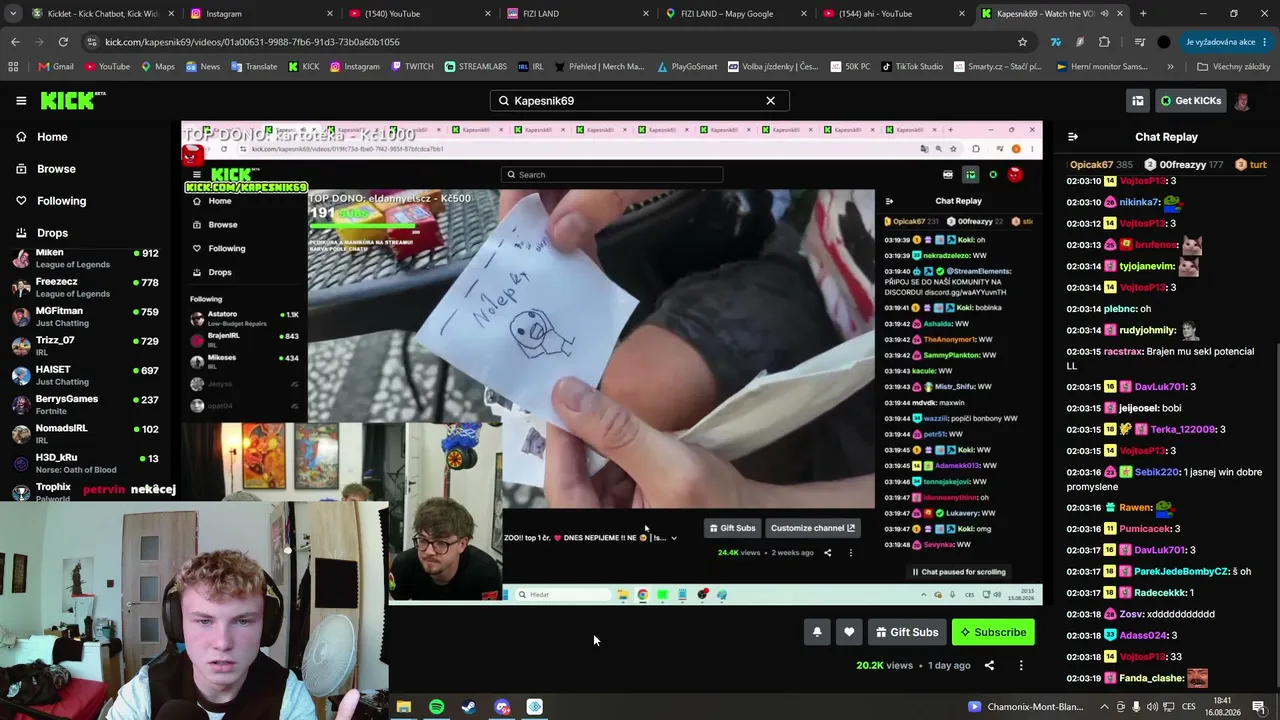Open the video more options menu

pyautogui.click(x=1021, y=665)
